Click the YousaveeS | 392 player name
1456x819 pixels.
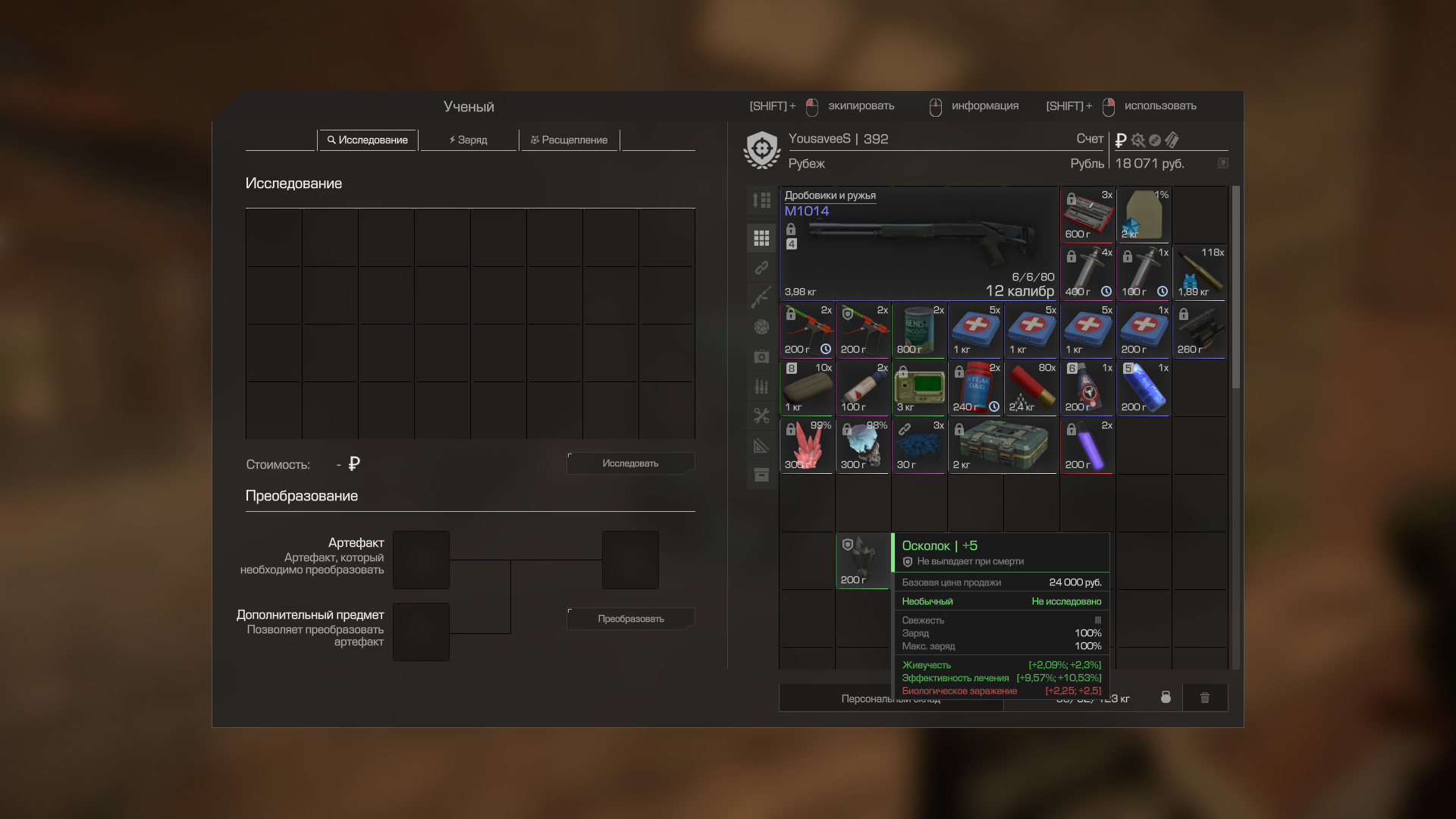(838, 139)
